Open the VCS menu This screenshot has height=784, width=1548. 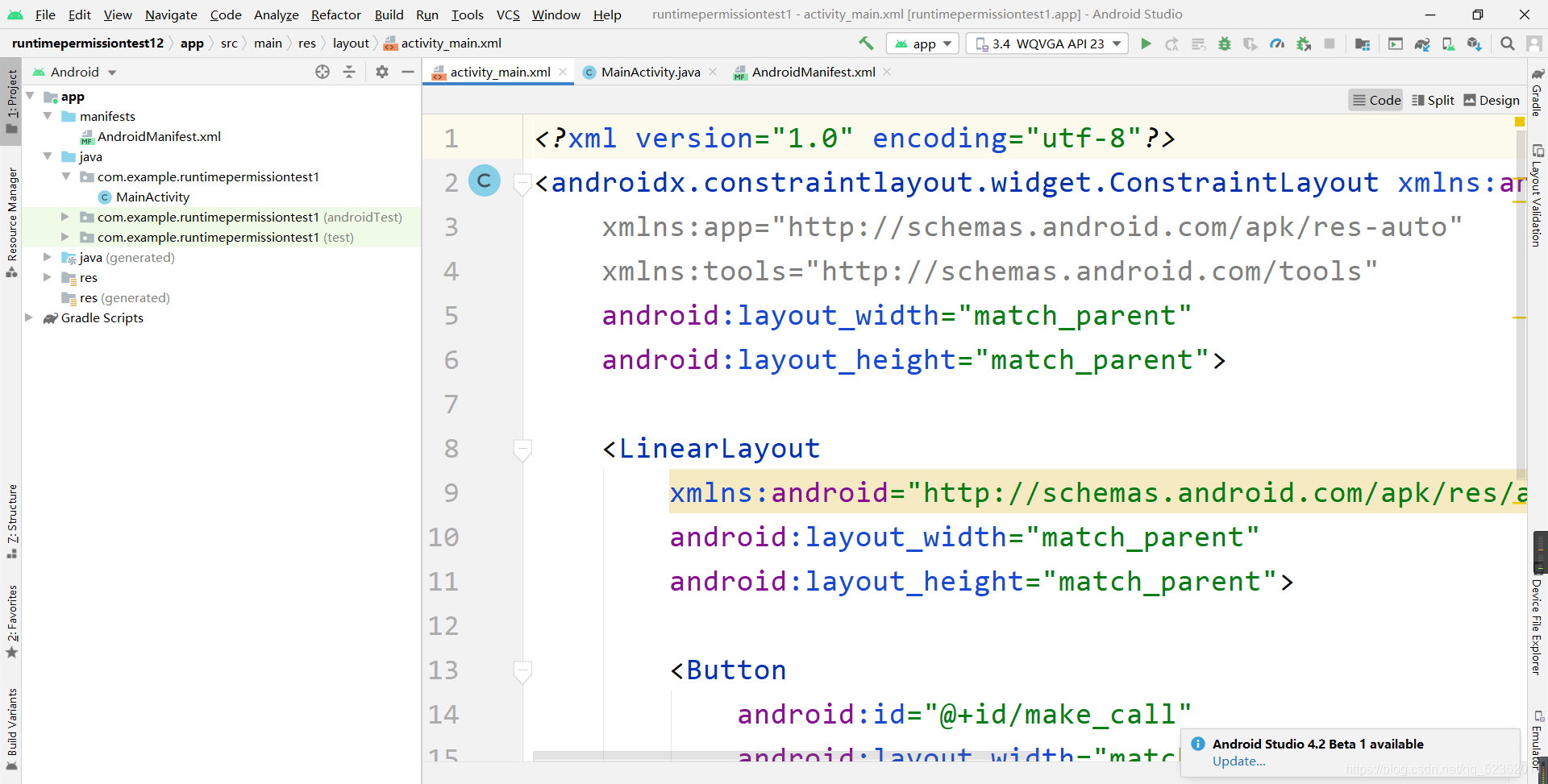508,15
